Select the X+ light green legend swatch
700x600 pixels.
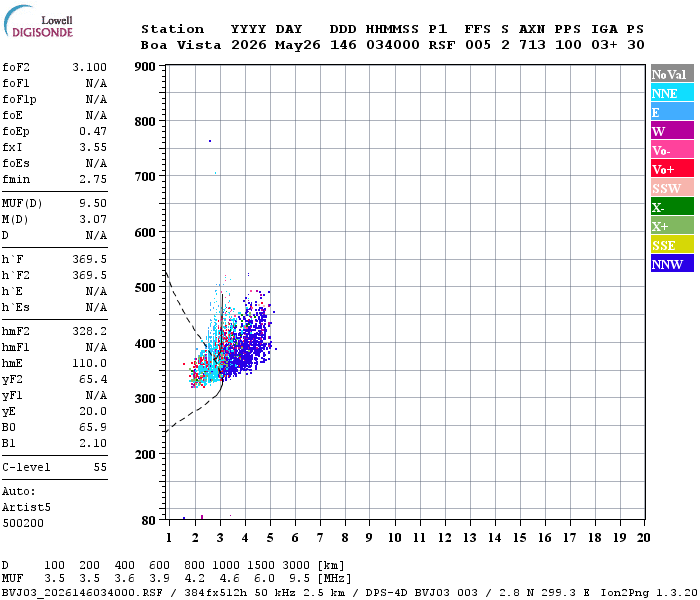coord(672,225)
